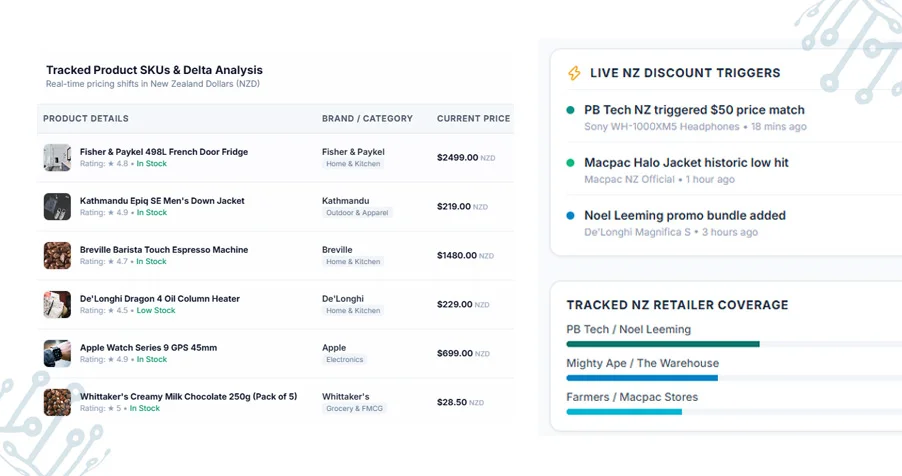Screen dimensions: 902x476
Task: Click the $219.00 price cell
Action: 463,207
